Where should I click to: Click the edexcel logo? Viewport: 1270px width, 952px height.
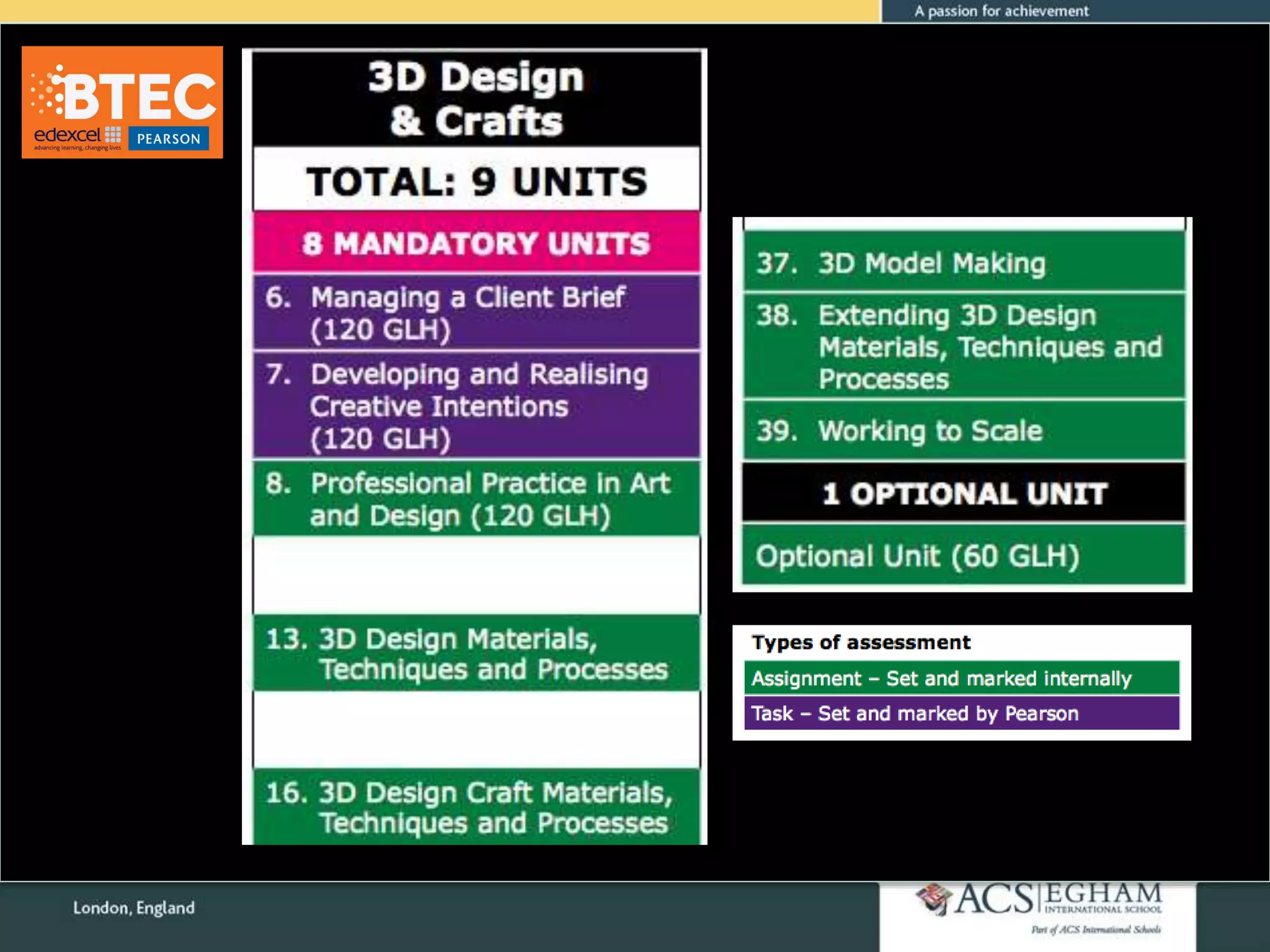tap(69, 135)
